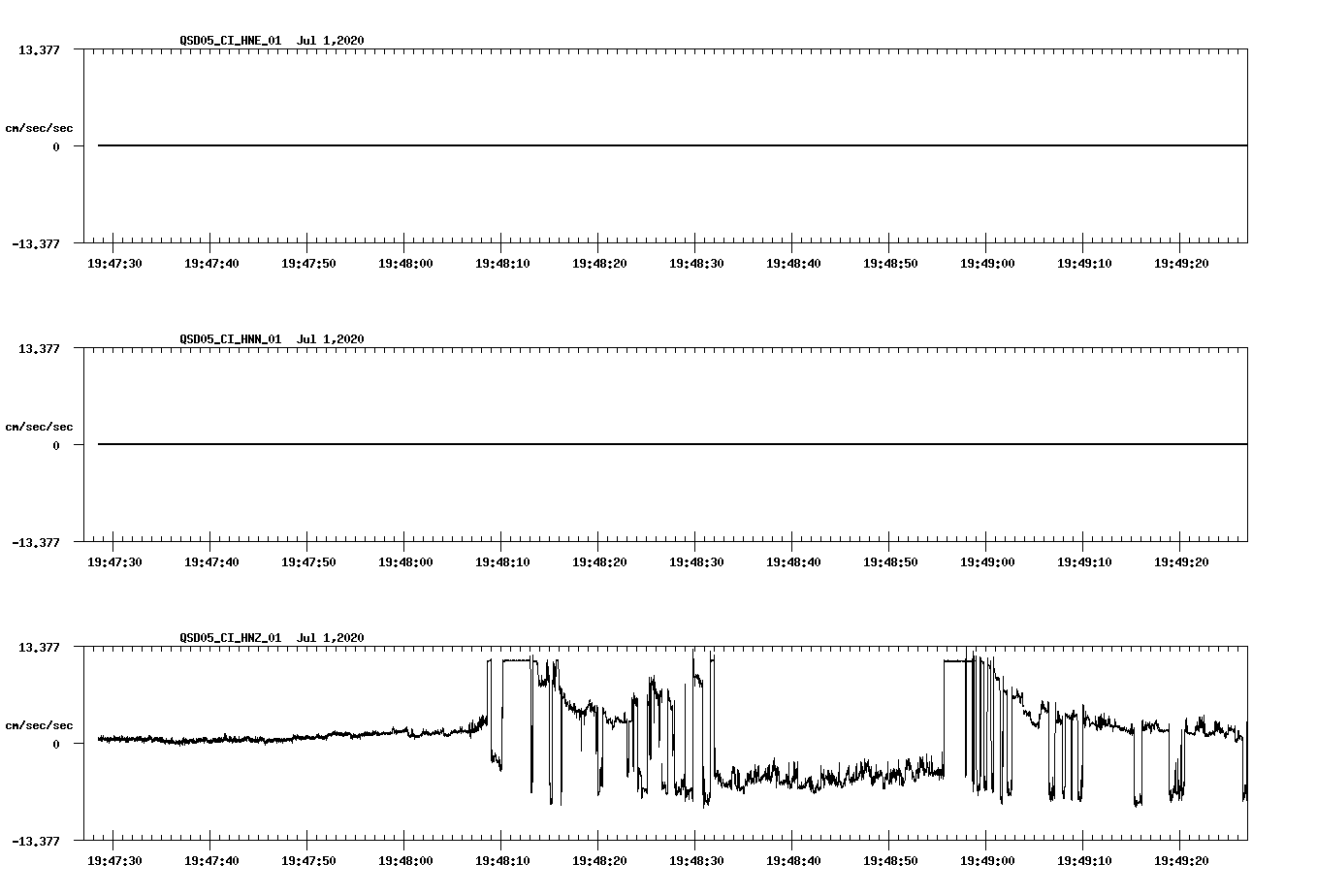Click the flat zero trace on the HNE plot
This screenshot has width=1317, height=896.
tap(672, 145)
